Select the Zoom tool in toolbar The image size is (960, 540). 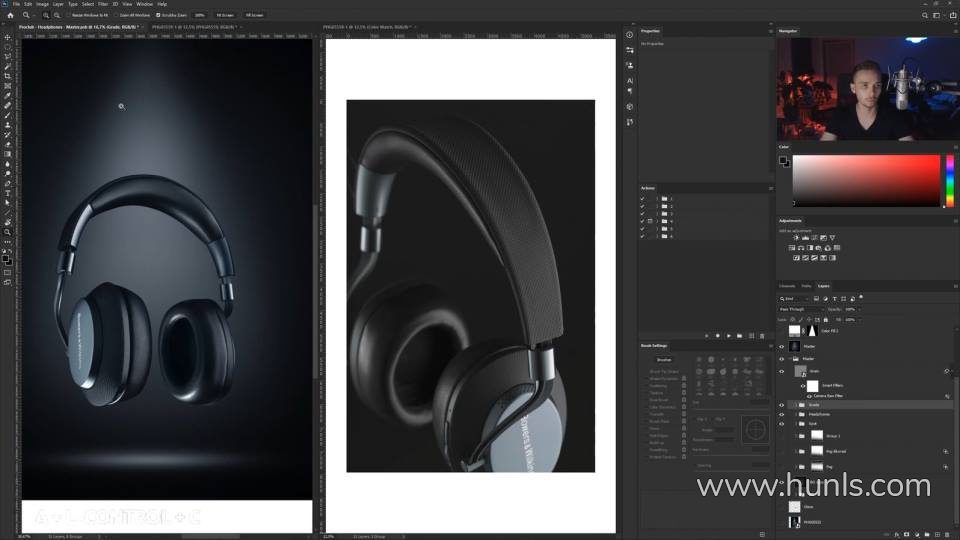click(x=7, y=232)
